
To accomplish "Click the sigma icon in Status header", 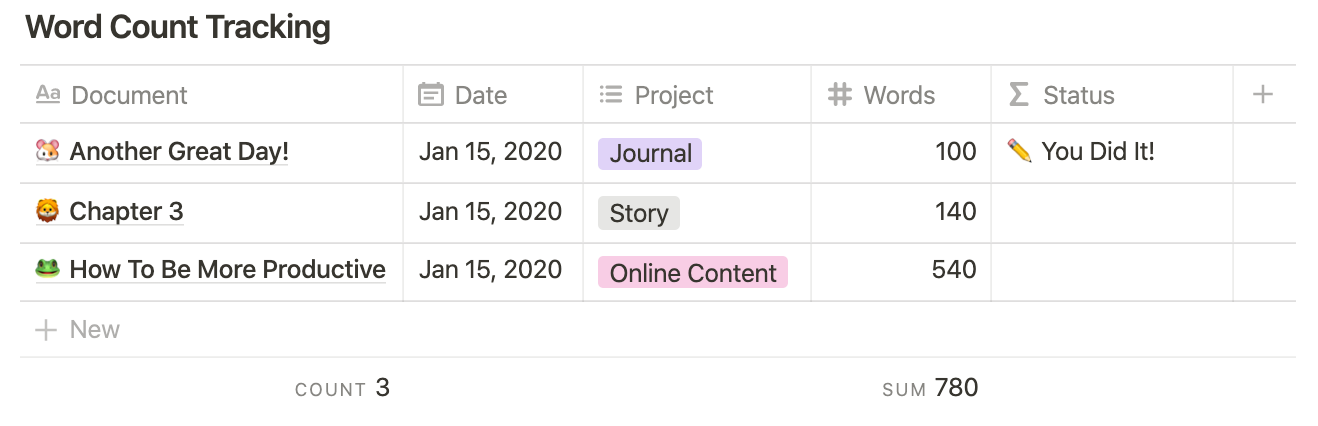I will tap(1018, 95).
